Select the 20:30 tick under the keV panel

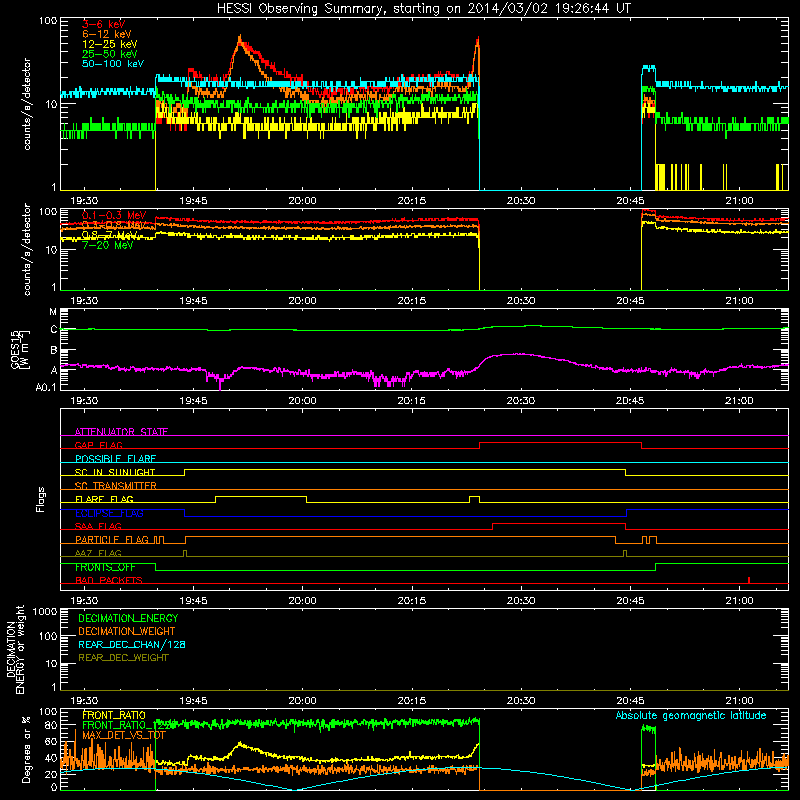coord(521,201)
